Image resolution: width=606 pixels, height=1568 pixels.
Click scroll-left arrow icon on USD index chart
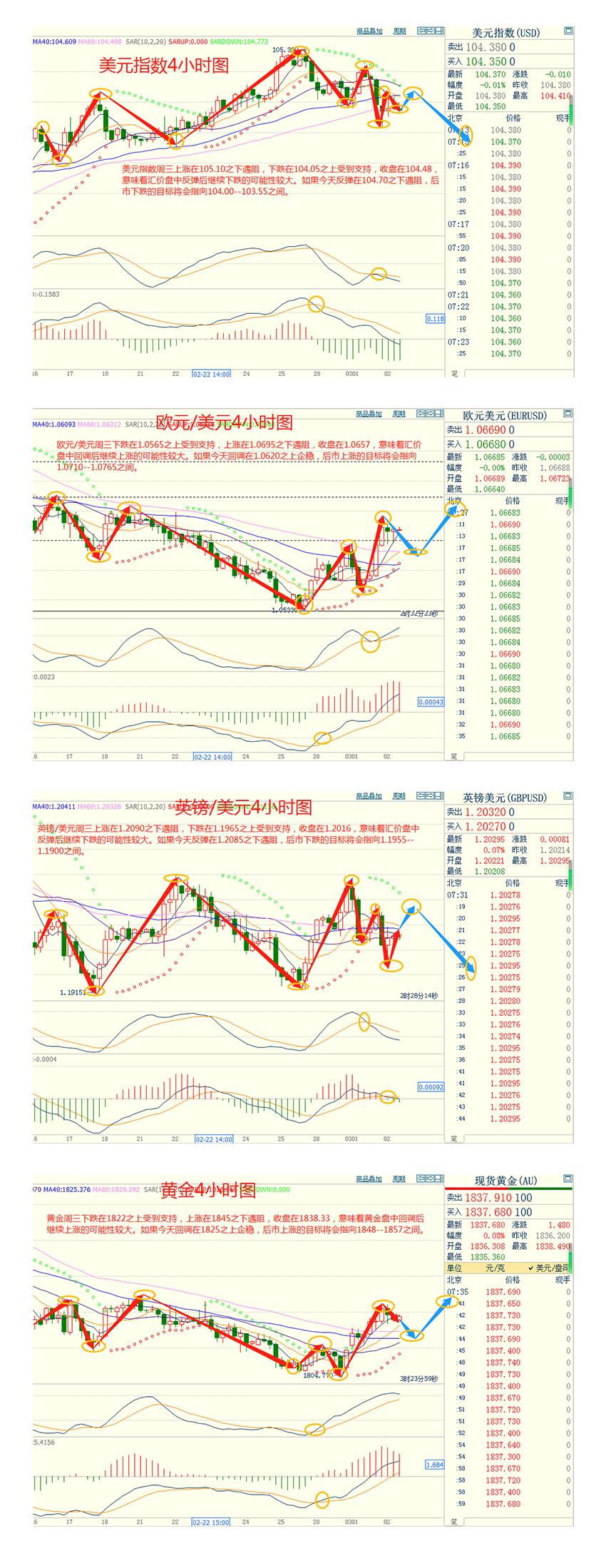[421, 31]
